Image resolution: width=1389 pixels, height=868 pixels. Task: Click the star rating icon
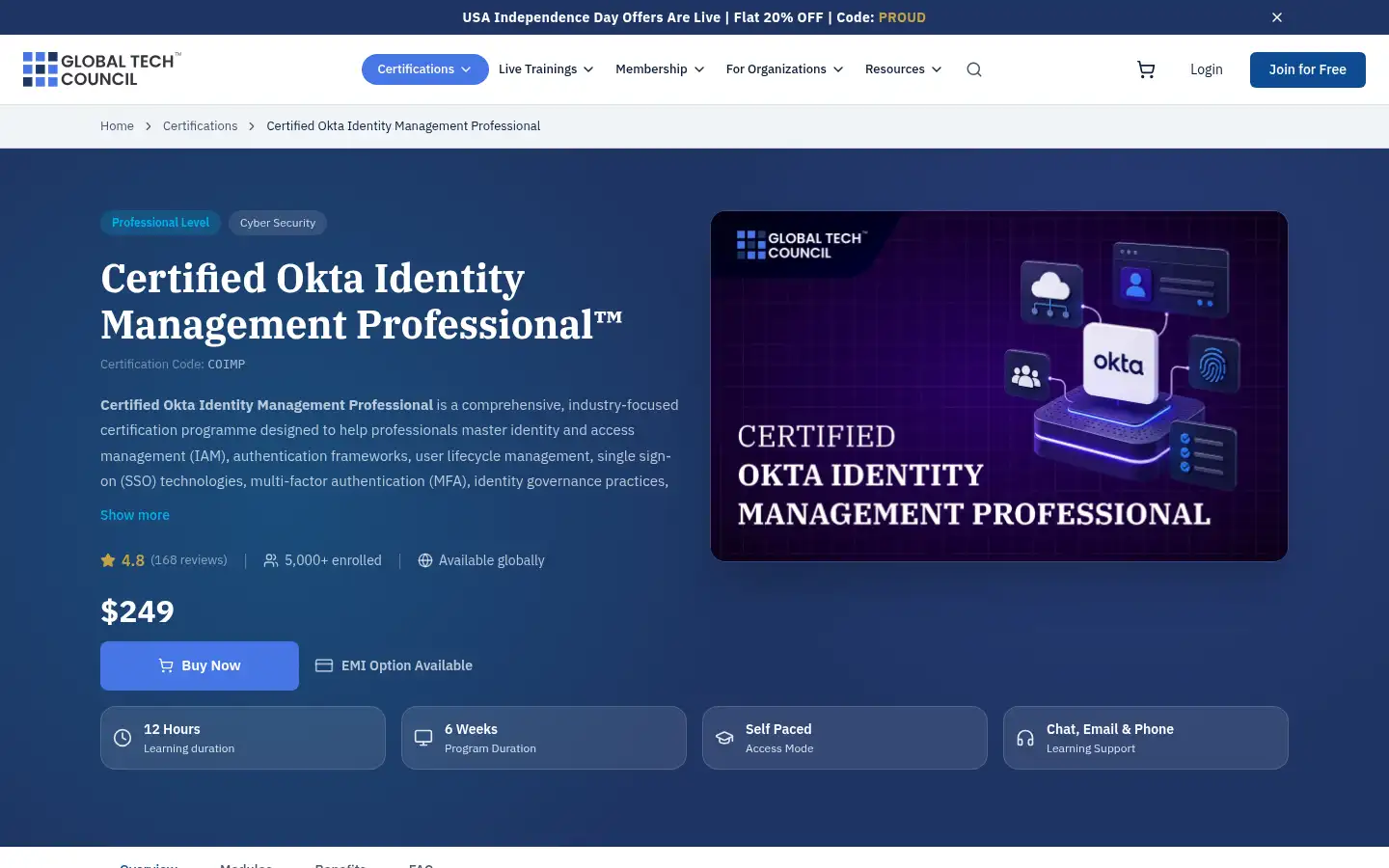[108, 560]
